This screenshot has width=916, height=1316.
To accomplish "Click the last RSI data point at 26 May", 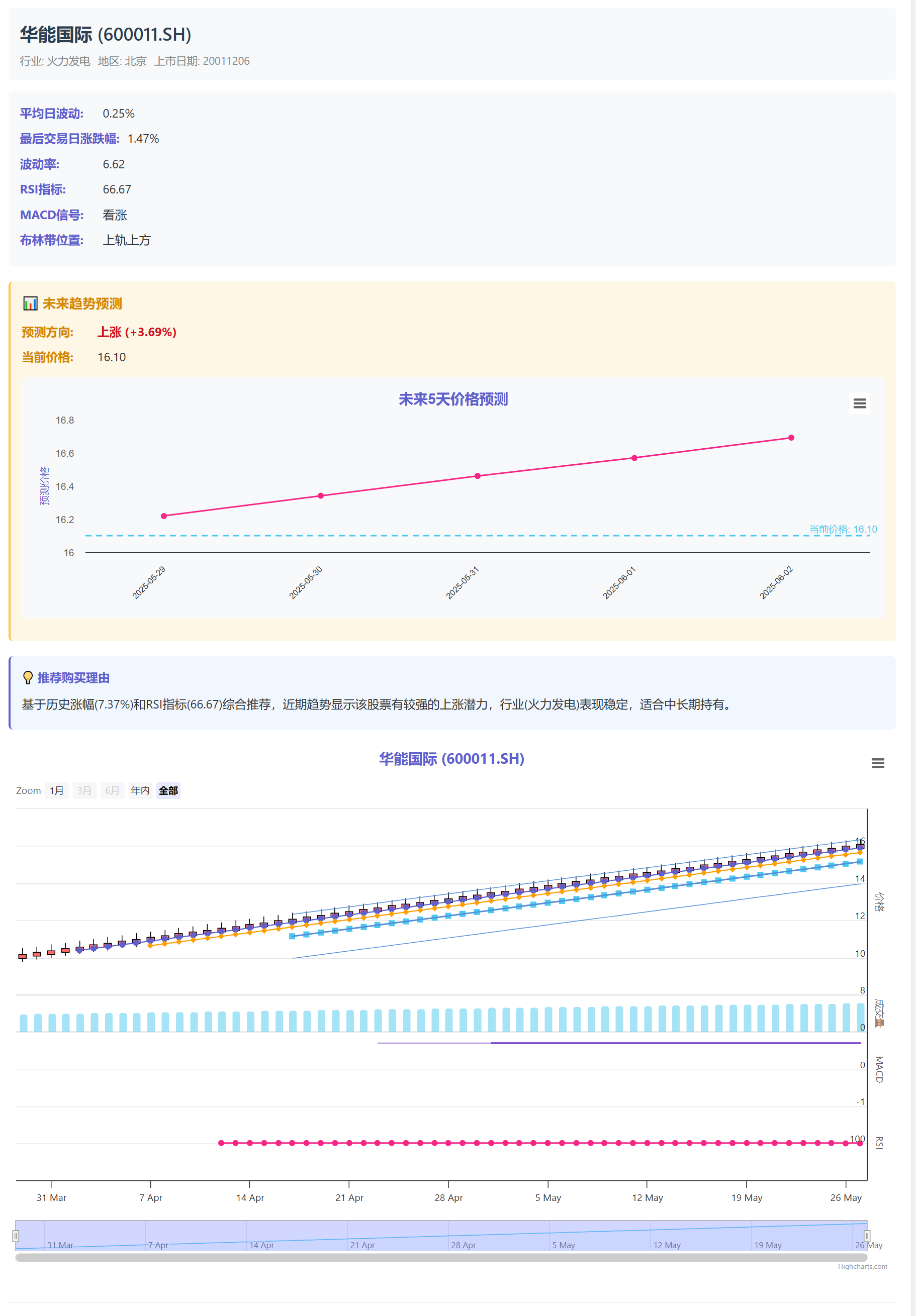I will [859, 1143].
